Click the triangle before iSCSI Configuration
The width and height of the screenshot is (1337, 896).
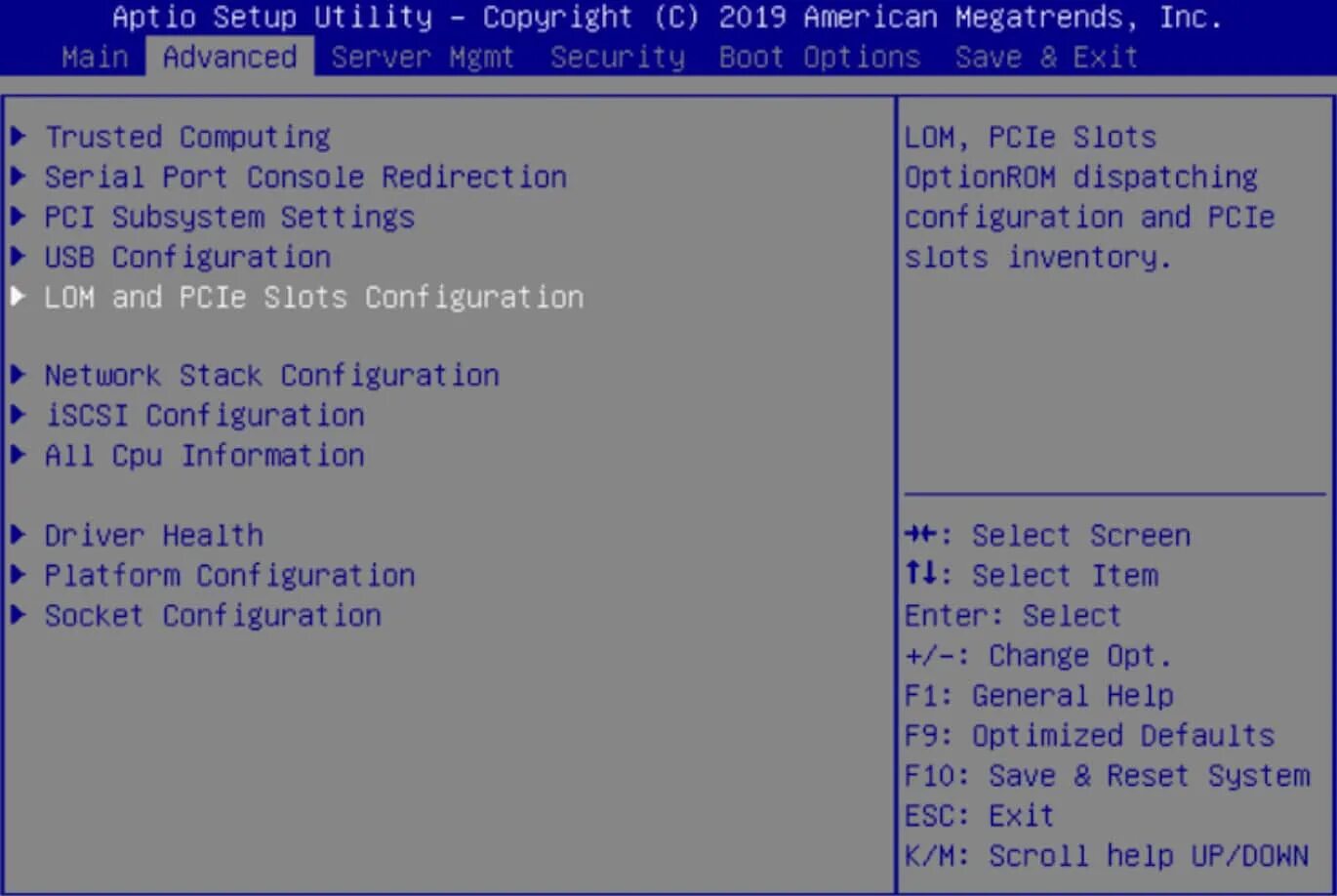pyautogui.click(x=18, y=415)
